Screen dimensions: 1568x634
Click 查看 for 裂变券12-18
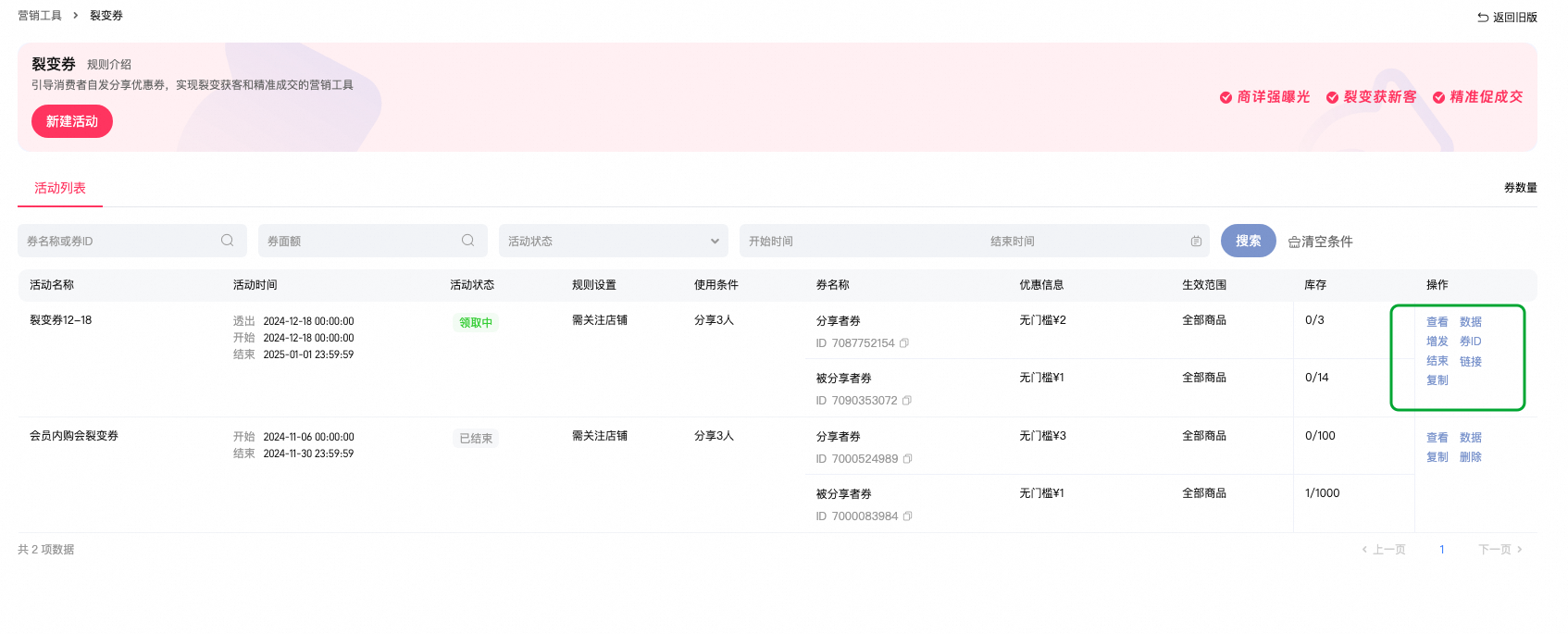coord(1437,322)
